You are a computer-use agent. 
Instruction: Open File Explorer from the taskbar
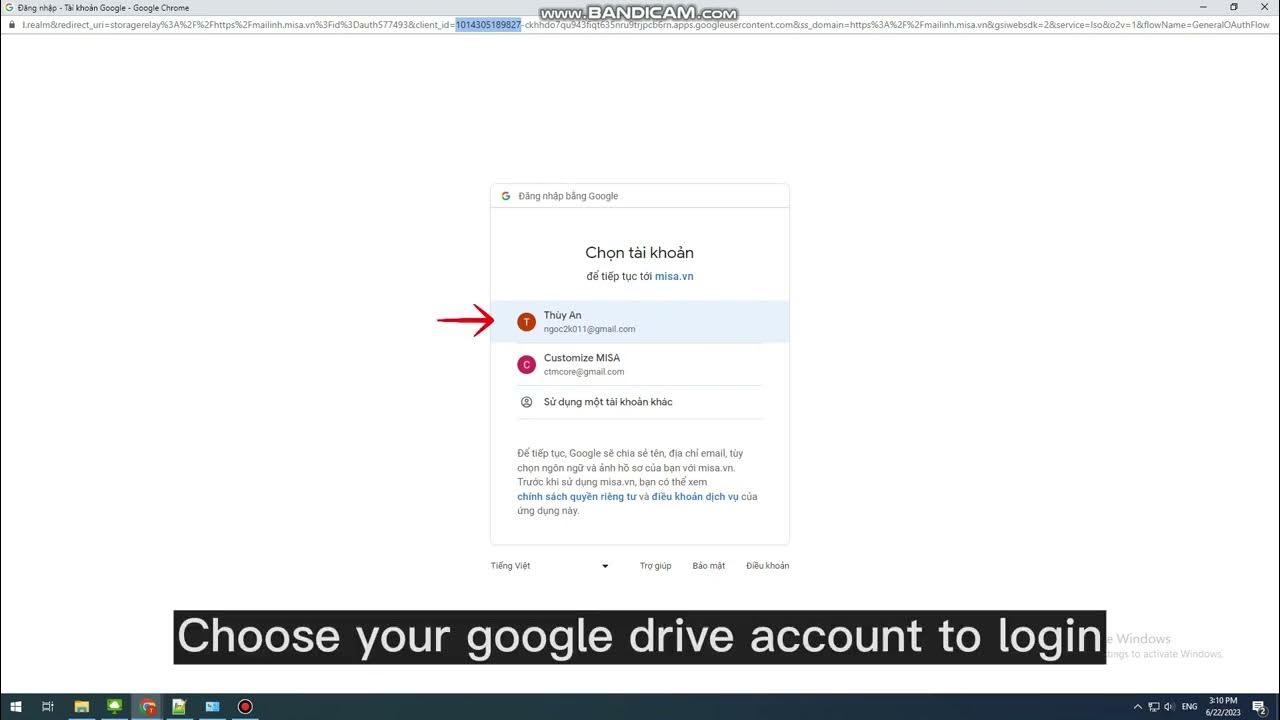pos(82,707)
